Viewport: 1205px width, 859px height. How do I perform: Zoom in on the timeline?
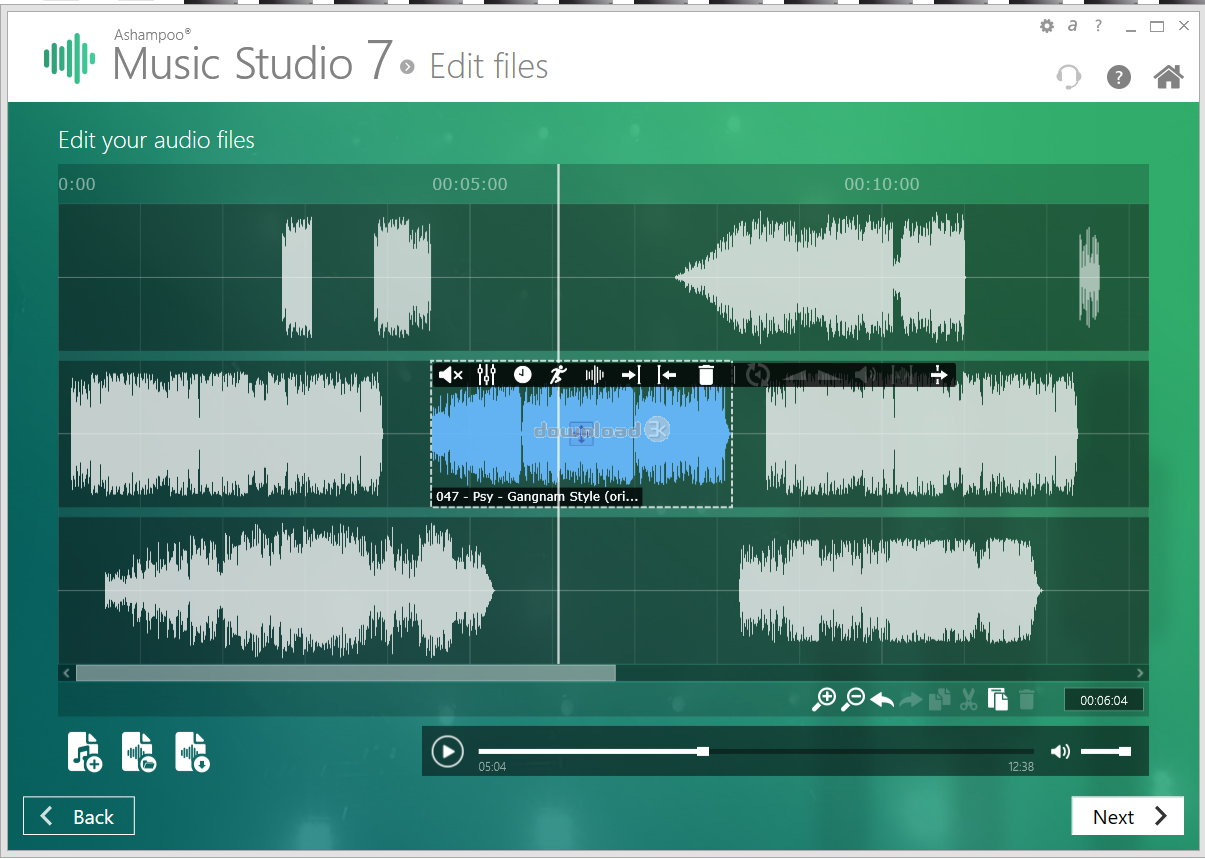coord(824,700)
